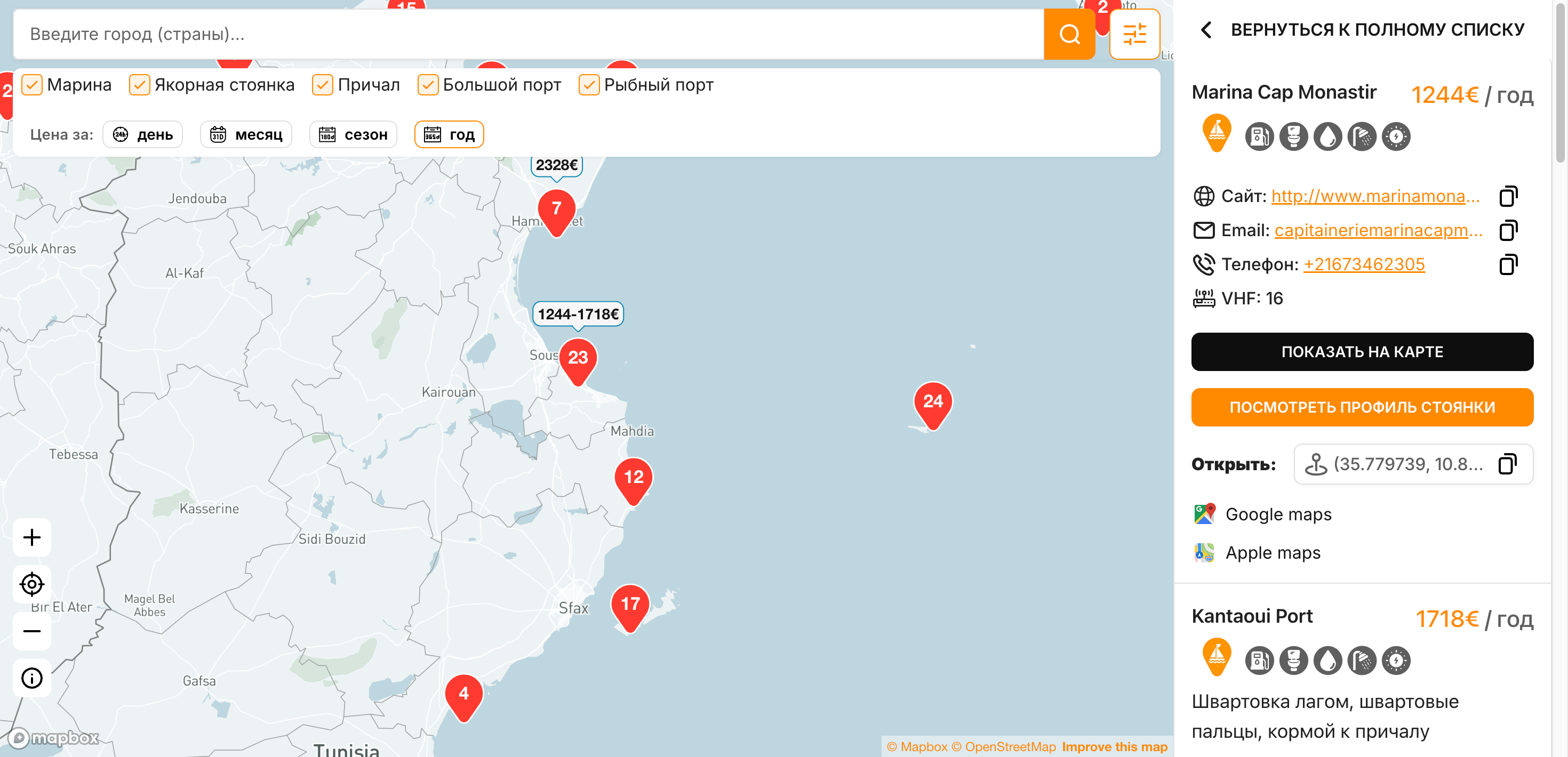Zoom out the map with minus button
This screenshot has height=757, width=1568.
31,631
